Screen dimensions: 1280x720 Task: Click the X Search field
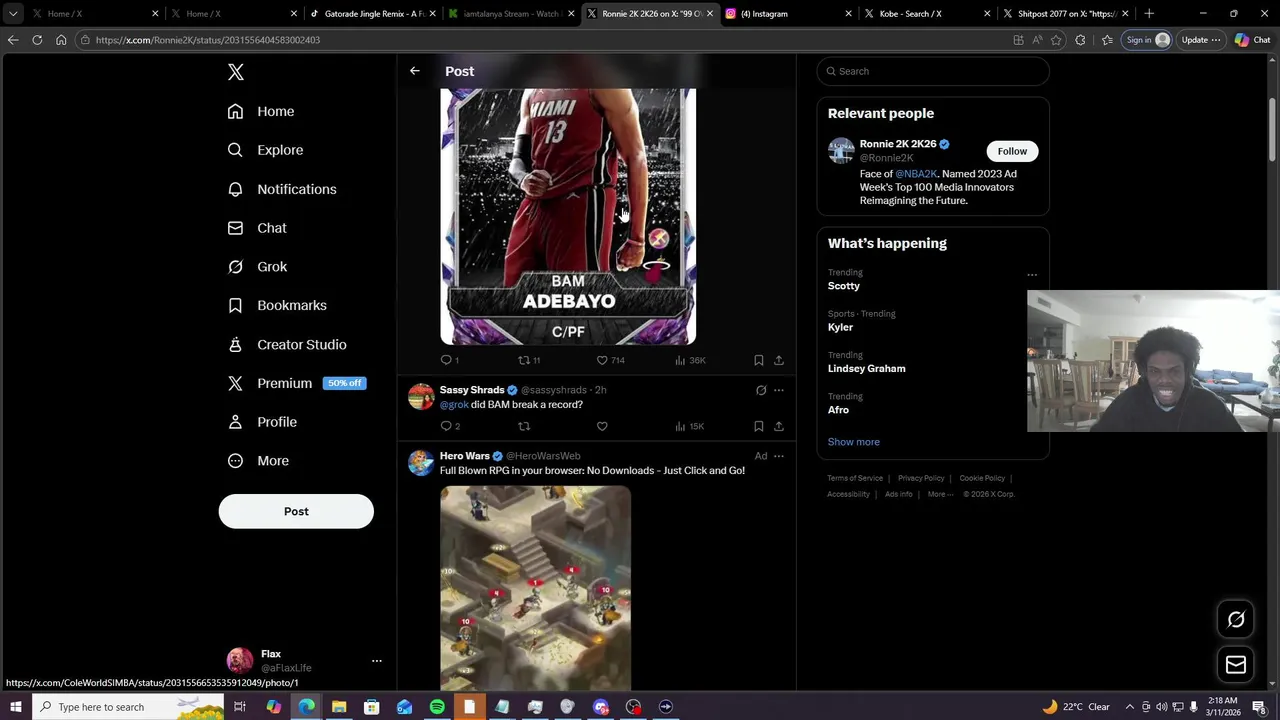tap(933, 71)
